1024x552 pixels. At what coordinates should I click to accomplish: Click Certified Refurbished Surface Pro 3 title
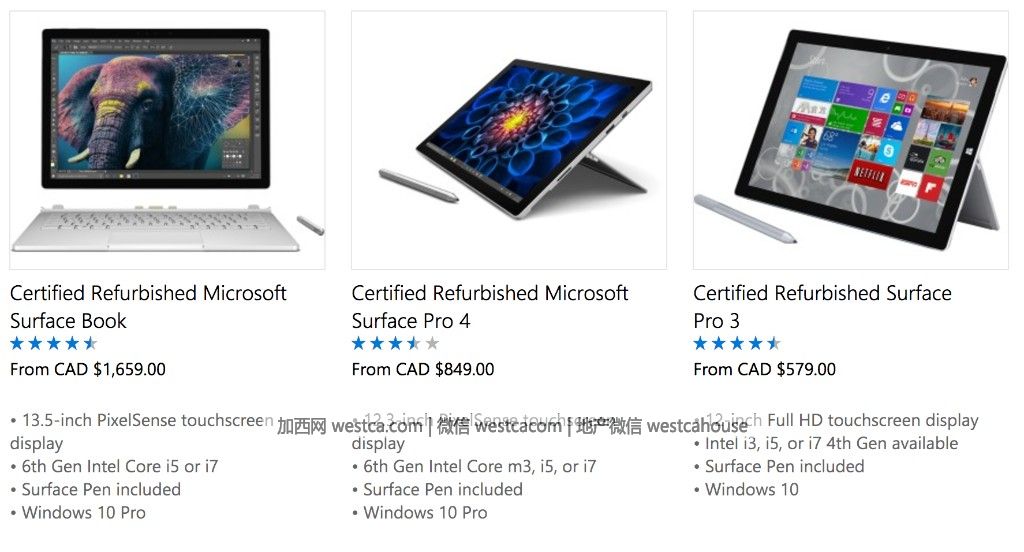point(822,306)
